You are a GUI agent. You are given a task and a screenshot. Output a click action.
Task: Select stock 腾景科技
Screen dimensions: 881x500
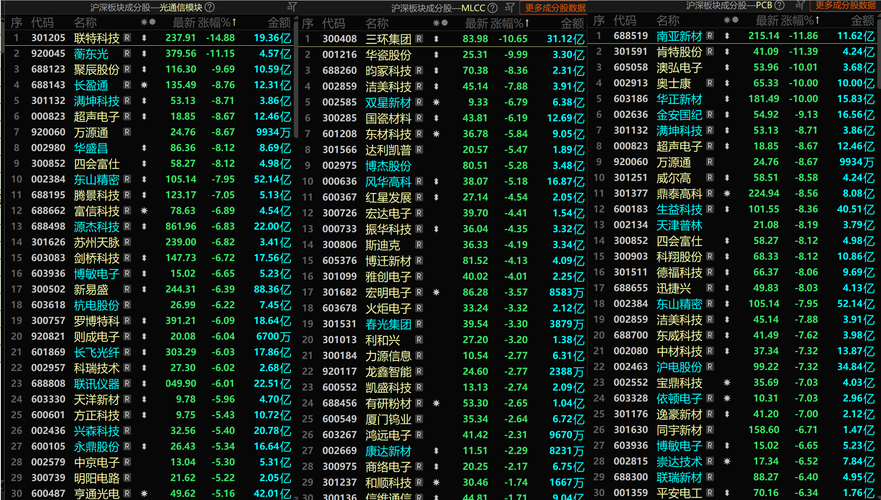pyautogui.click(x=97, y=195)
